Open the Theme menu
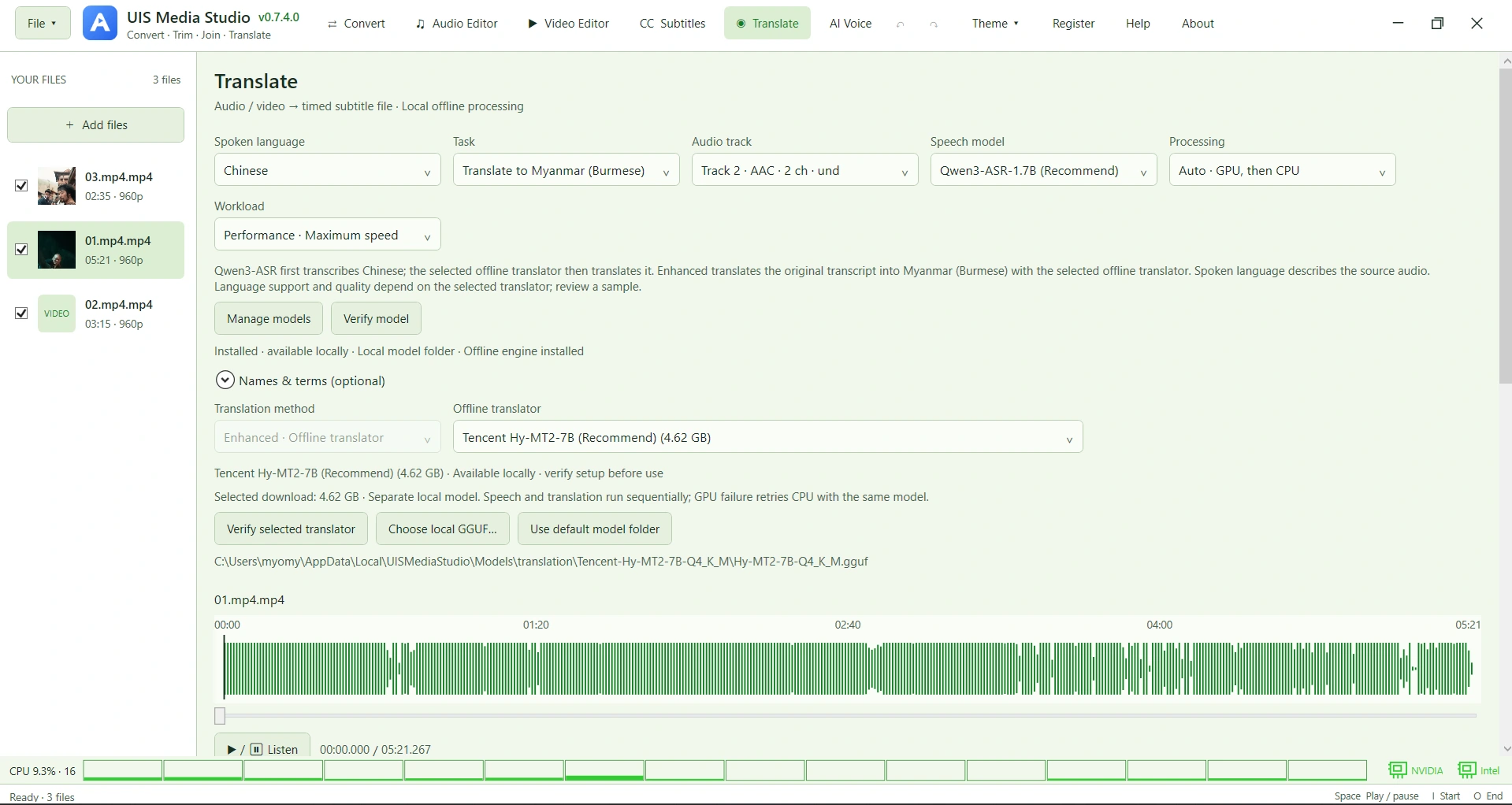 [995, 24]
